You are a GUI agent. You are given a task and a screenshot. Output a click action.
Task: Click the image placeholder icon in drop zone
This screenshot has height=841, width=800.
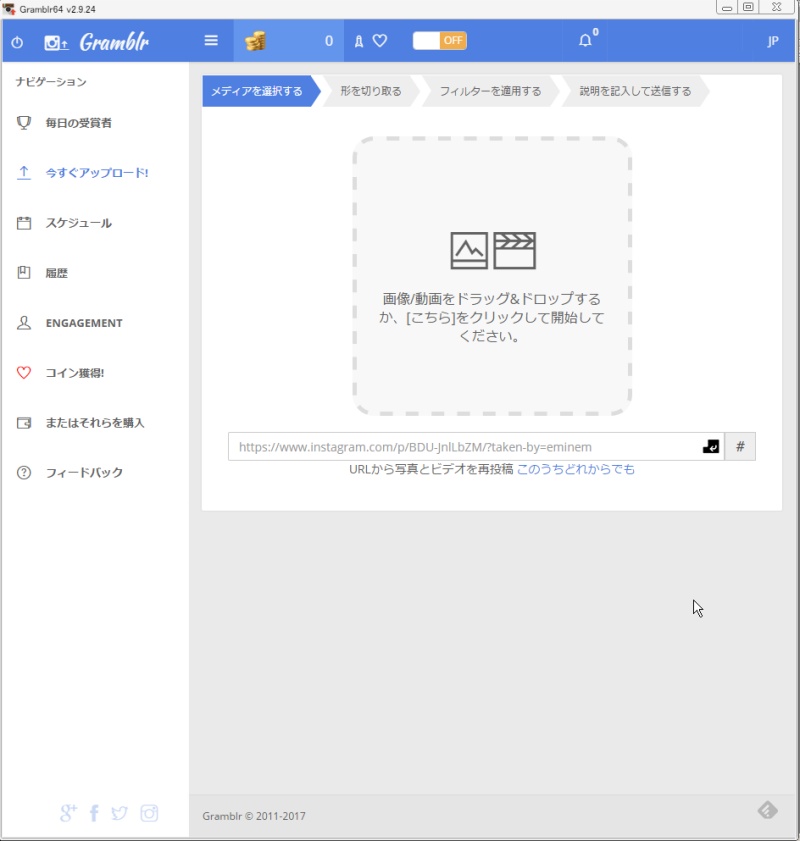pos(469,250)
